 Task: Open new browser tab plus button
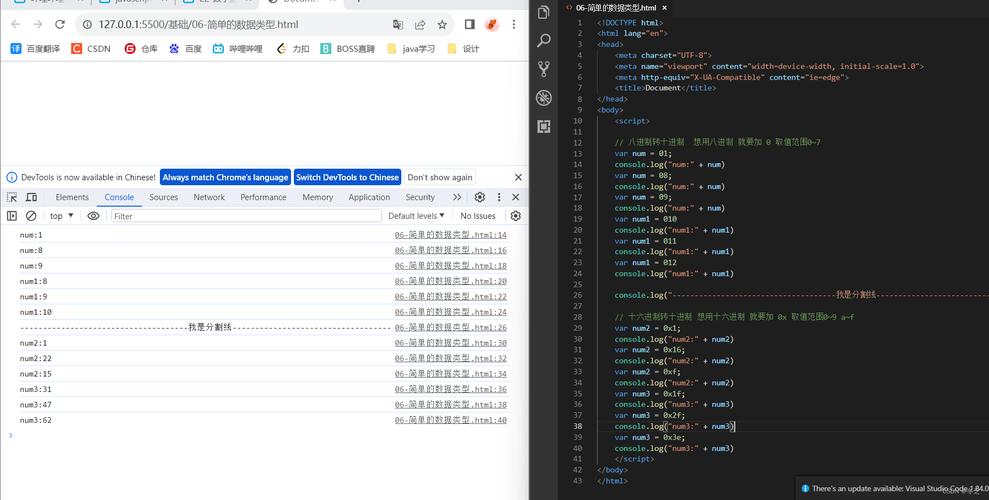(x=358, y=3)
